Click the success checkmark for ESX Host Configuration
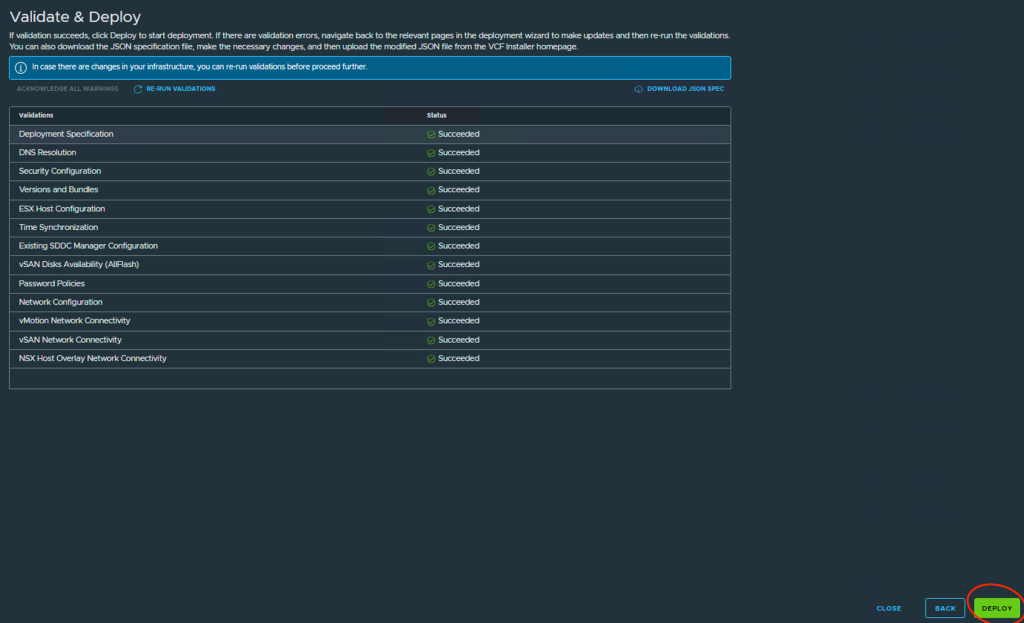The image size is (1024, 623). coord(431,209)
